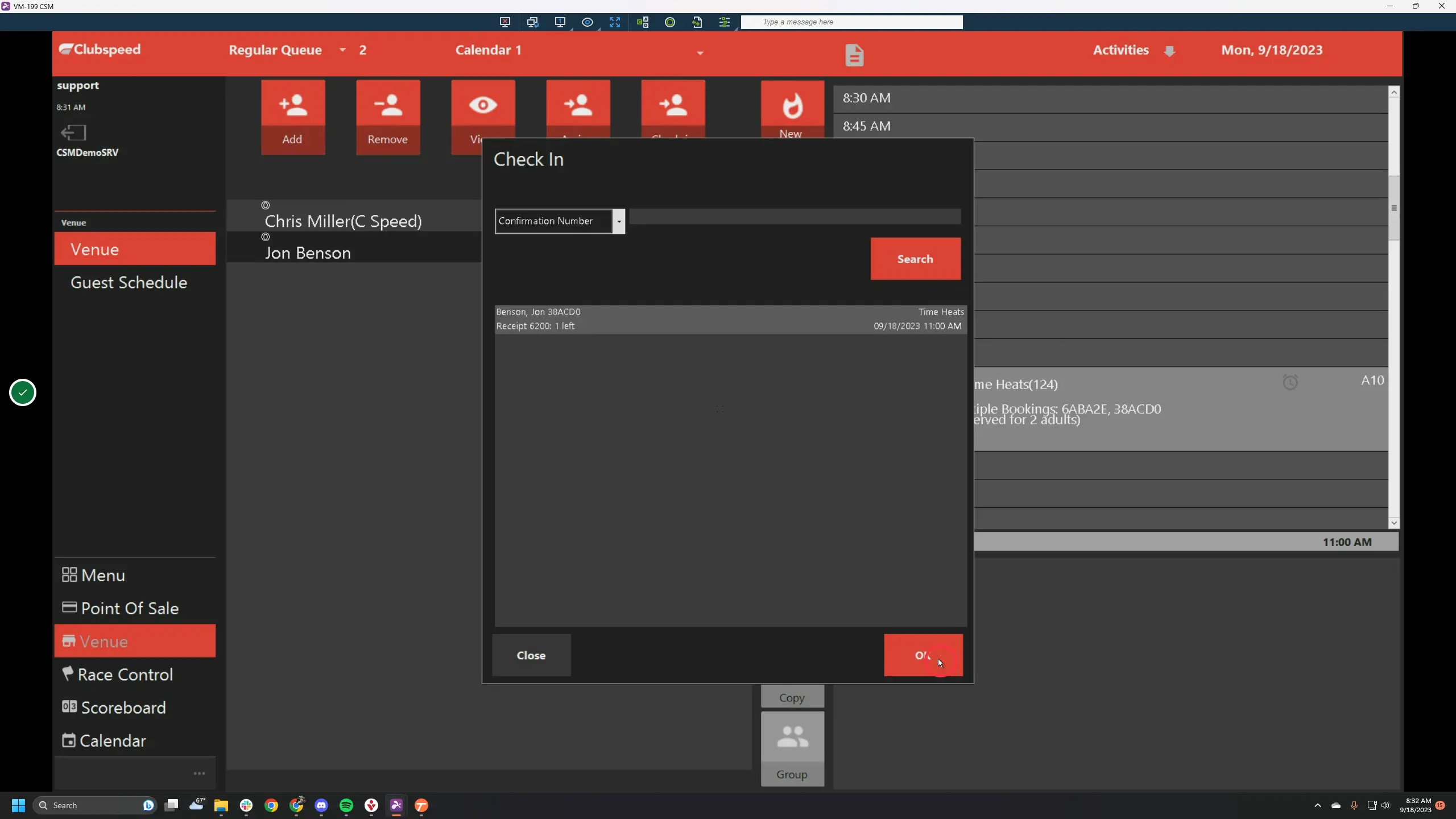Screen dimensions: 1456x819
Task: Show hidden system tray icons
Action: click(1317, 805)
